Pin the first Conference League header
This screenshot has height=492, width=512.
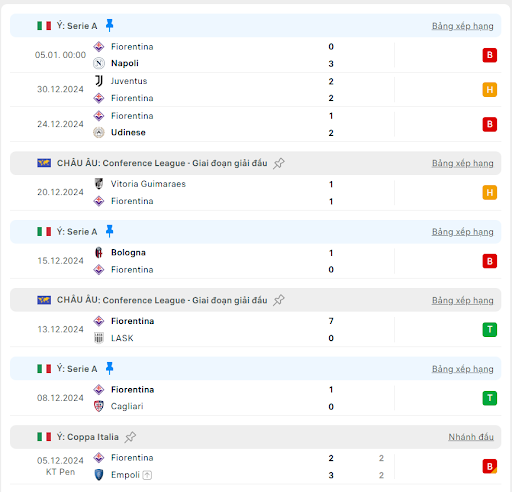point(279,163)
